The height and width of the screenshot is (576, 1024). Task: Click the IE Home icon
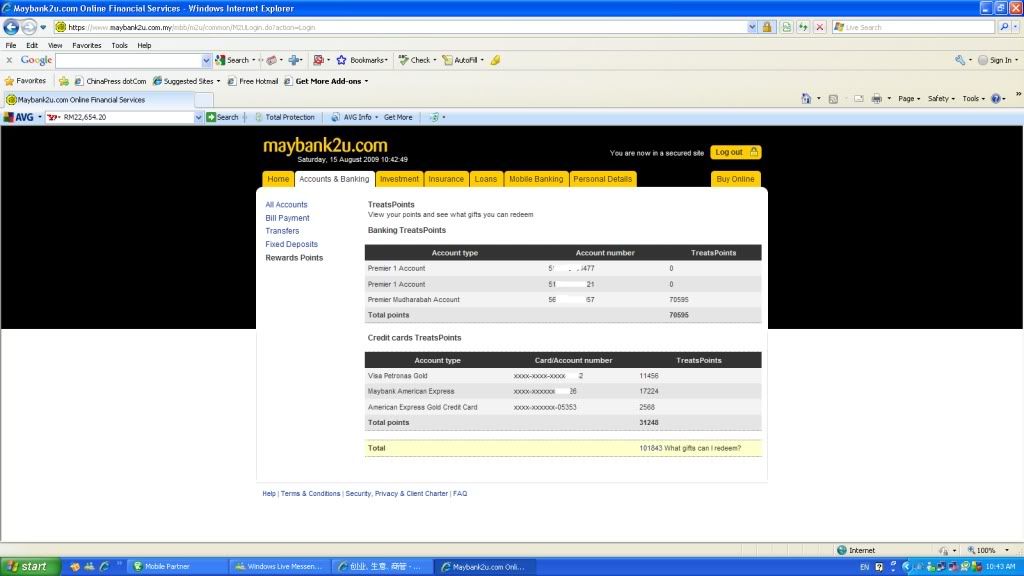tap(806, 99)
